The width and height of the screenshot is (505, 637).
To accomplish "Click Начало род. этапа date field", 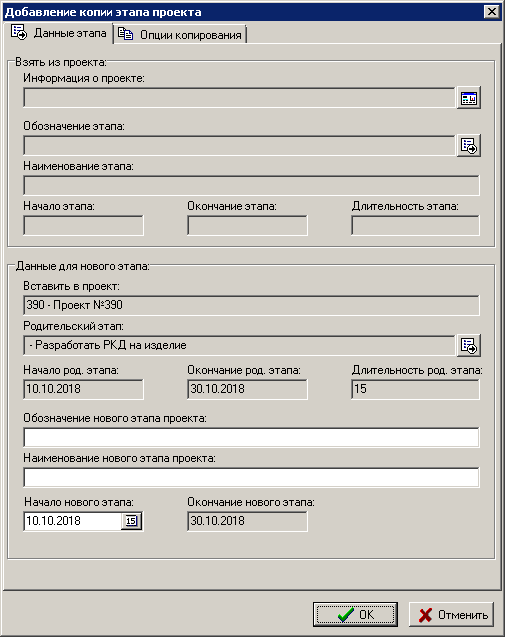I will tap(83, 389).
